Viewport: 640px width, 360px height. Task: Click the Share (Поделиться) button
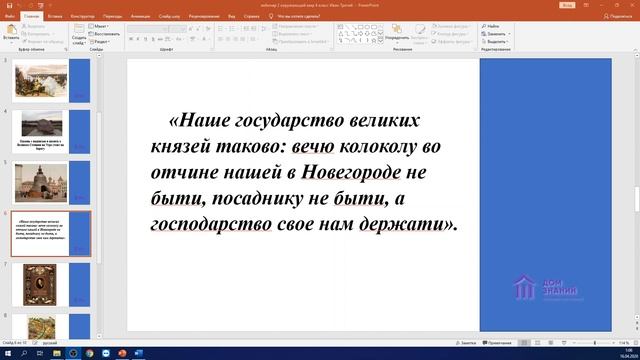(x=618, y=16)
